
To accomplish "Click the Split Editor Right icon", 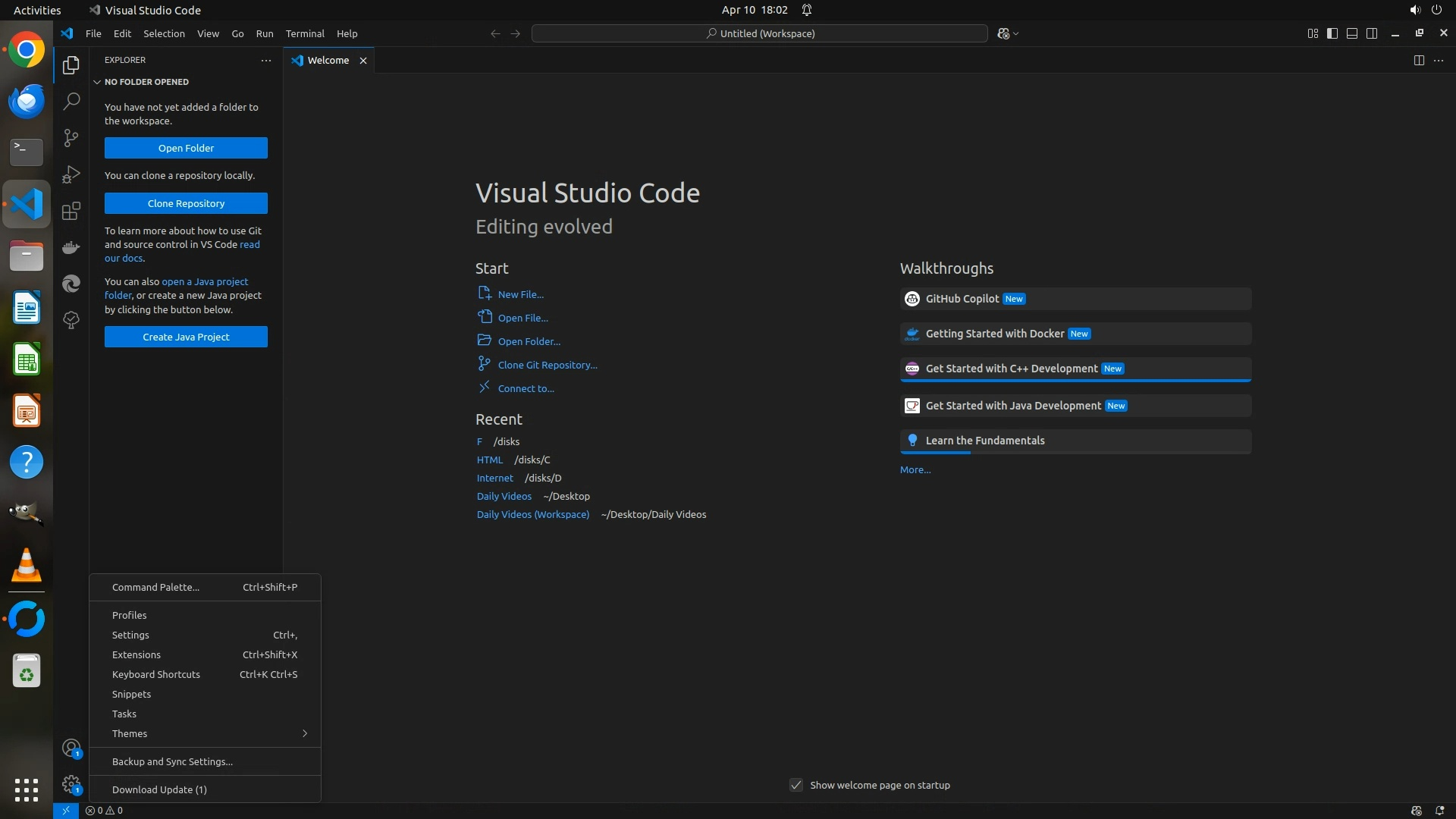I will click(x=1419, y=60).
